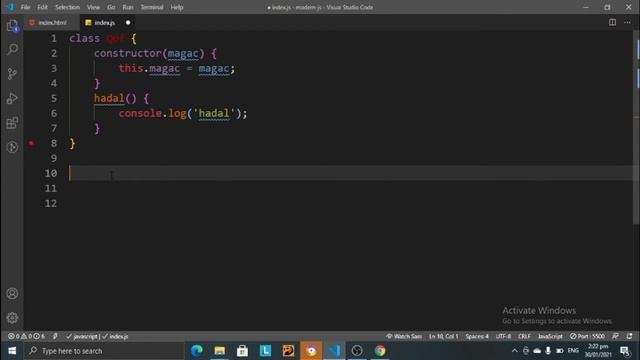Click the word constructor on line 2

[x=128, y=53]
